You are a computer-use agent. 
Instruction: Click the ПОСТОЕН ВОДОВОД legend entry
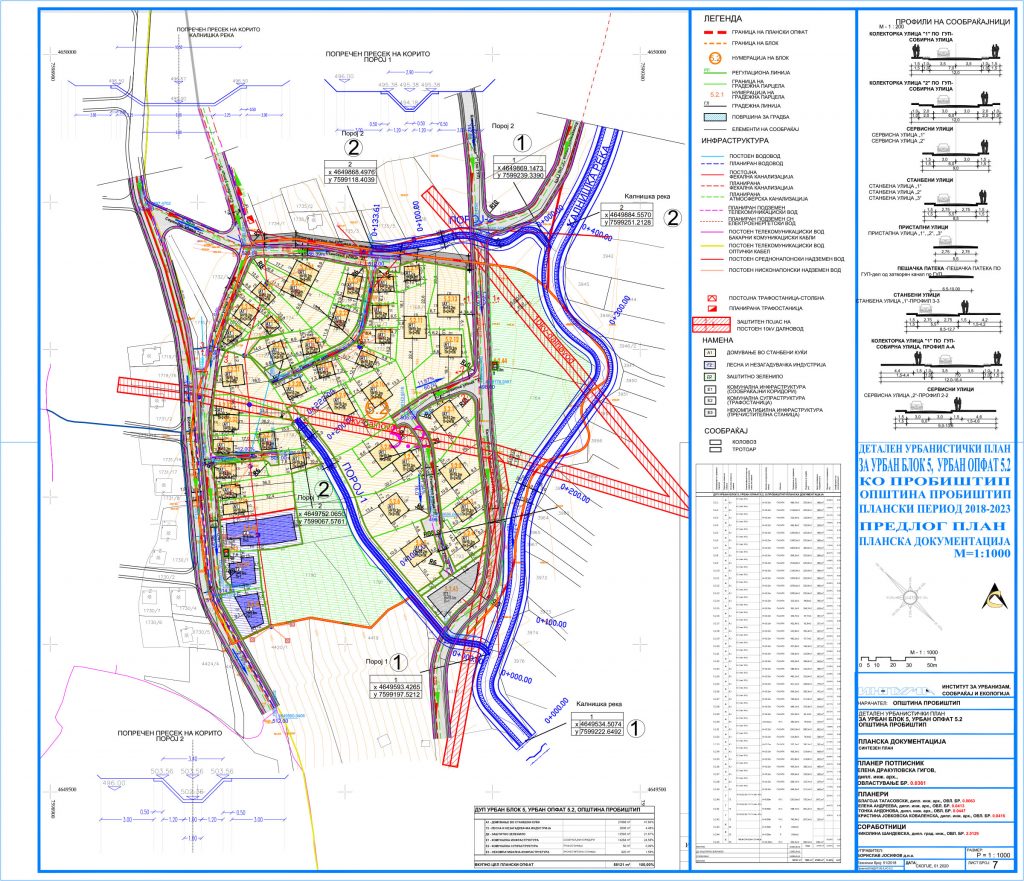[x=754, y=156]
